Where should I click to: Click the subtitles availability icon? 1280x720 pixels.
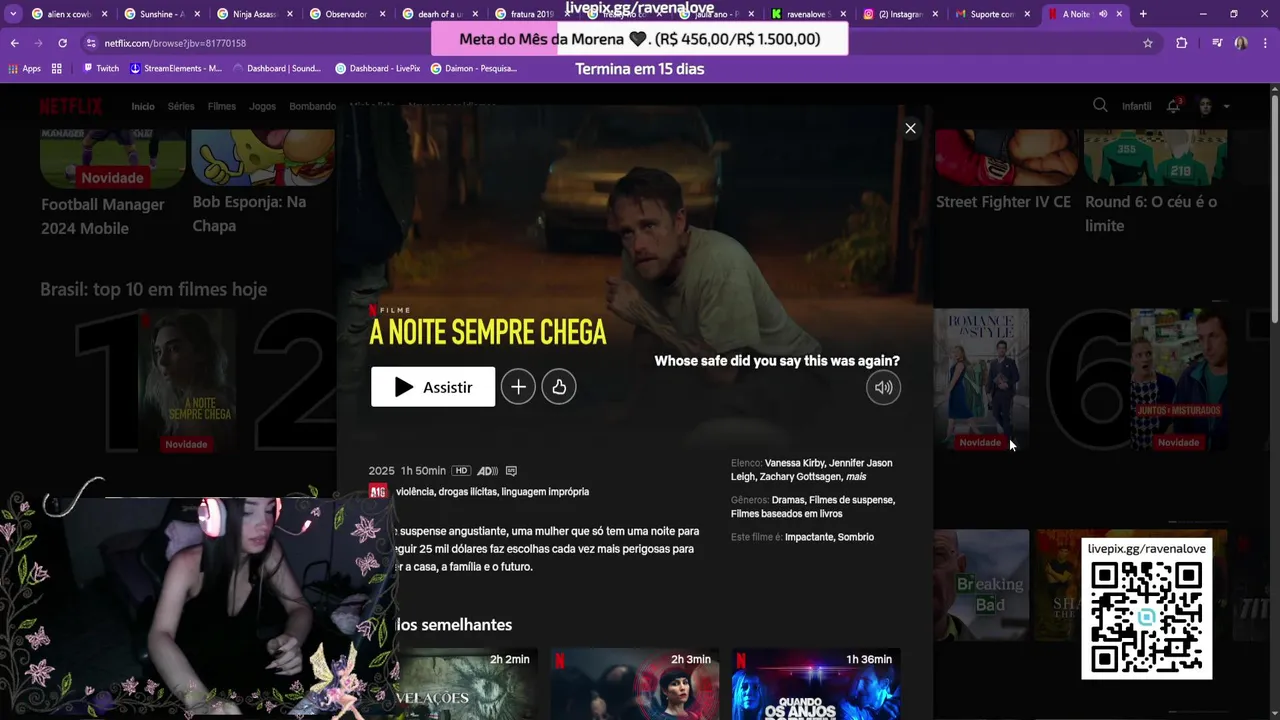point(511,471)
